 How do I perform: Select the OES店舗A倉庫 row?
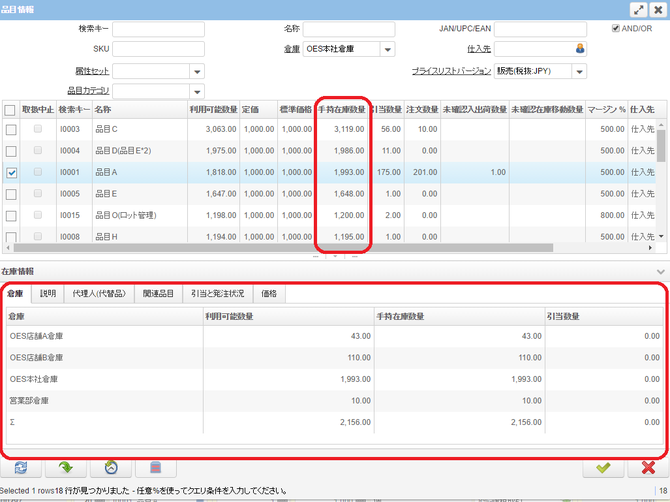(x=335, y=337)
